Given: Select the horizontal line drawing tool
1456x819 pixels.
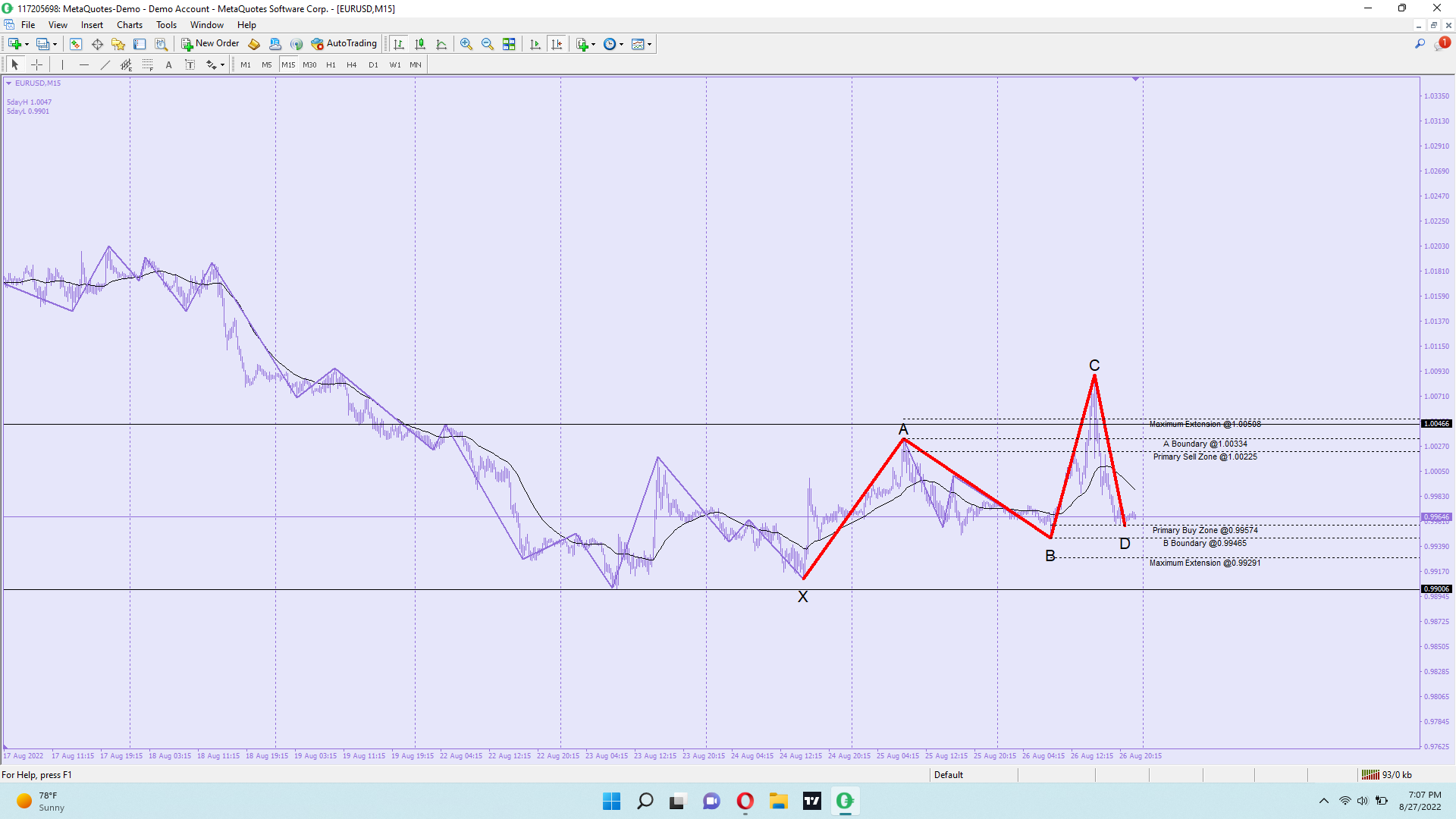Looking at the screenshot, I should [x=84, y=64].
